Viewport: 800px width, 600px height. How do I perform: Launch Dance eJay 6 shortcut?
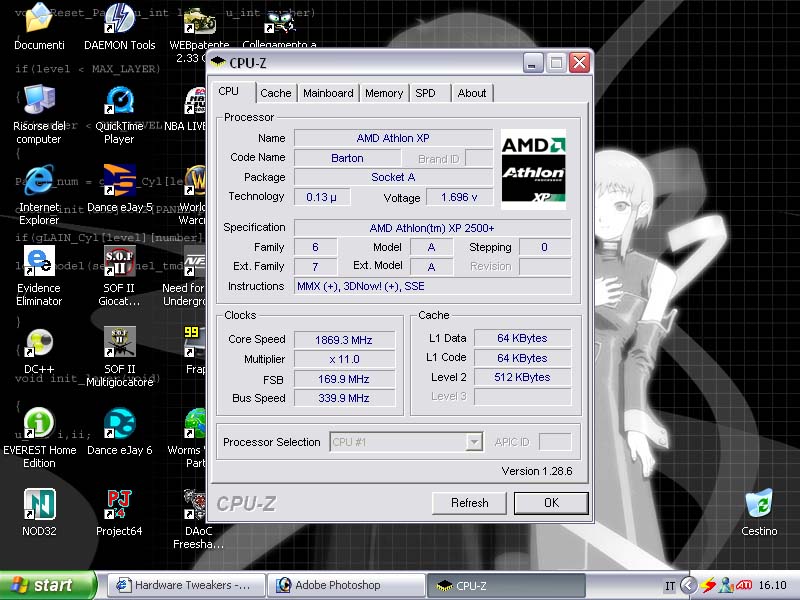[x=119, y=423]
